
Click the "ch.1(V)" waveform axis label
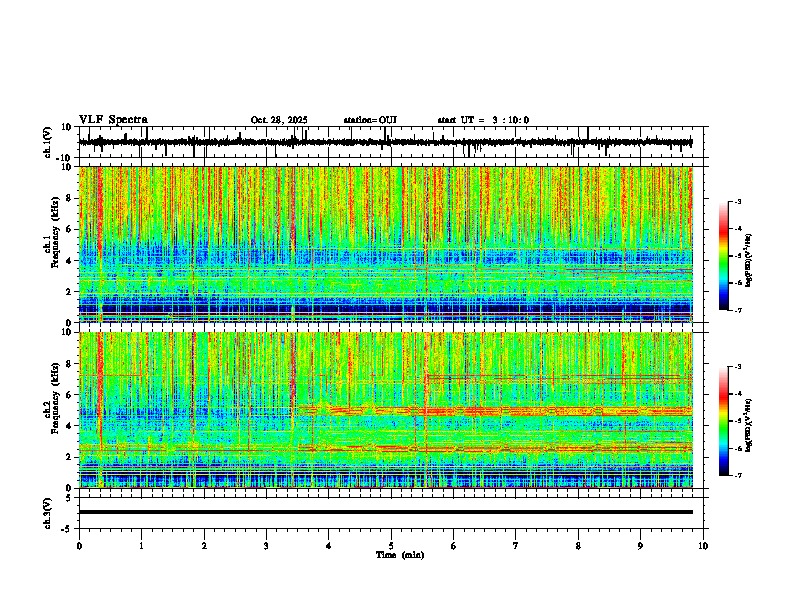tap(48, 142)
